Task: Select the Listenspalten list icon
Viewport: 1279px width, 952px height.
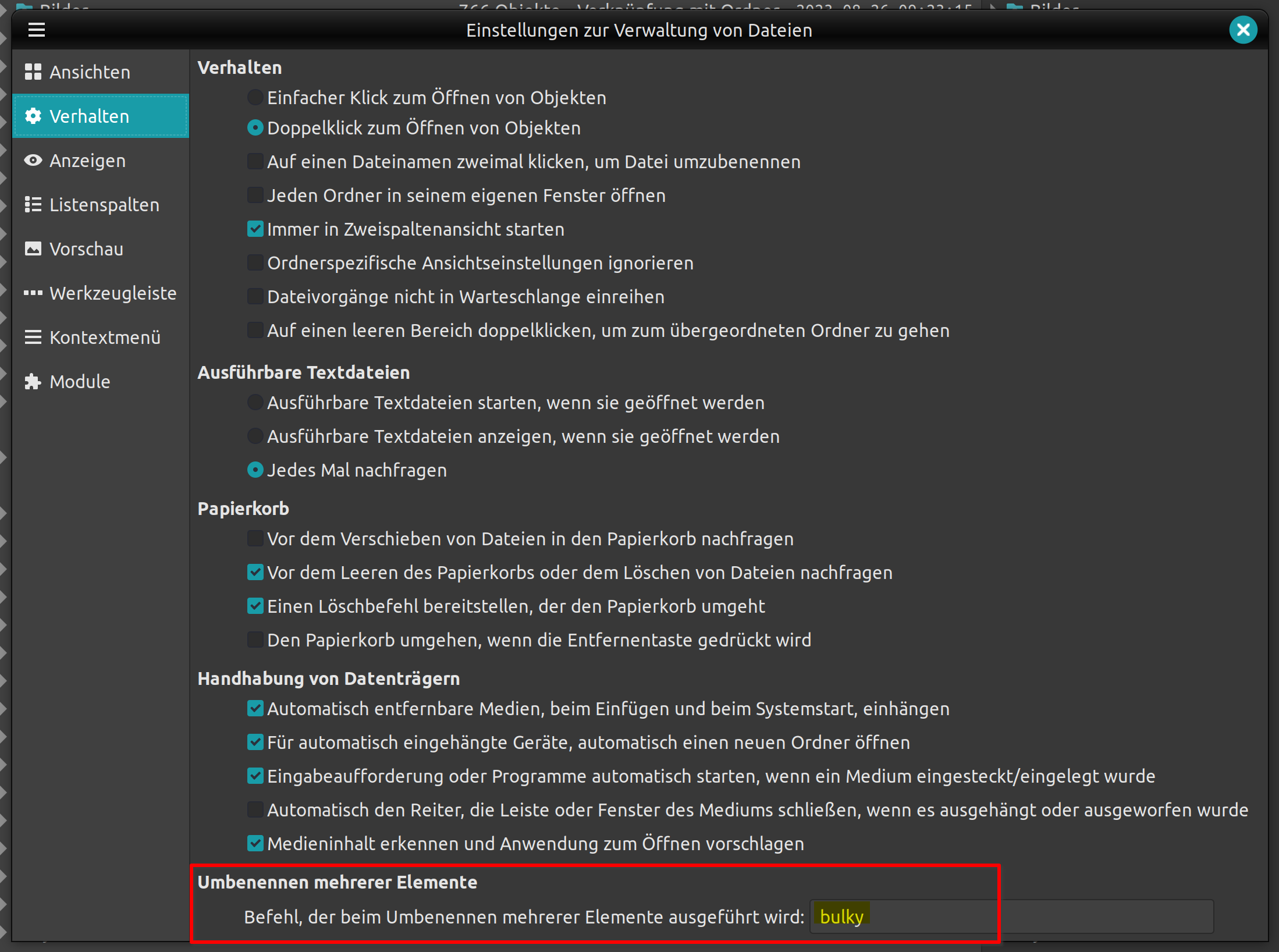Action: click(33, 204)
